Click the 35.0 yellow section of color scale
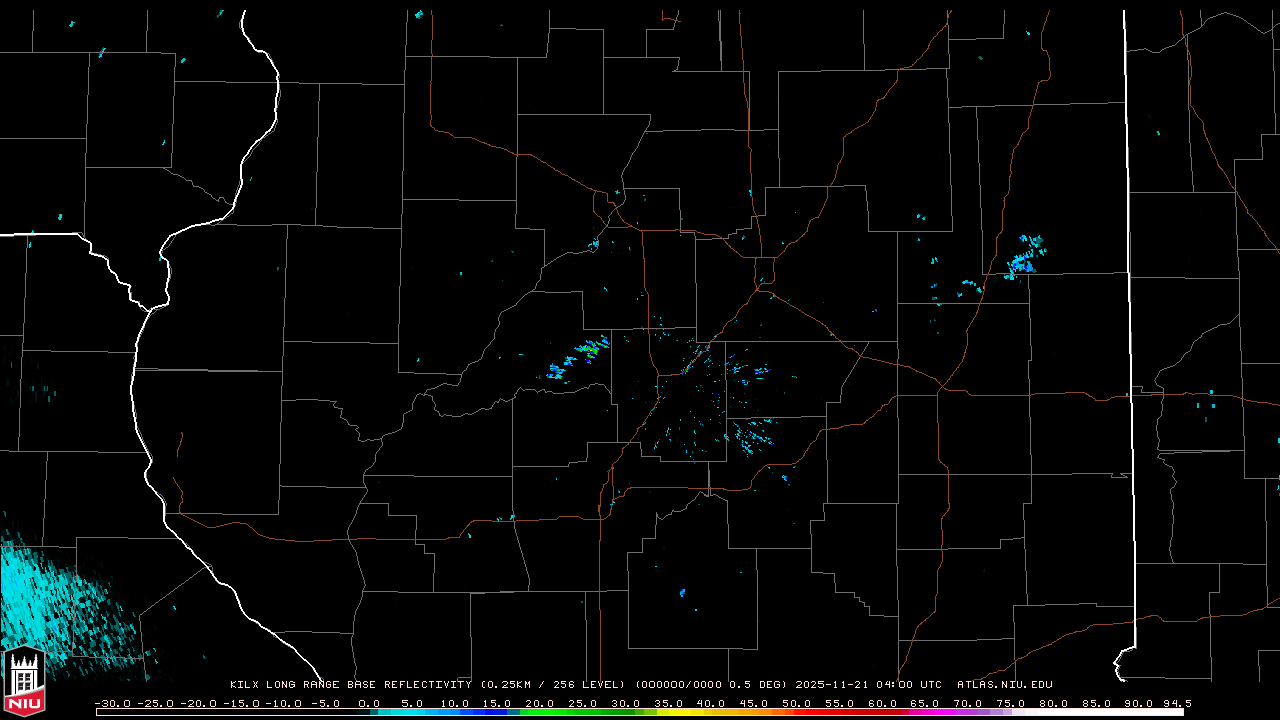 point(669,712)
